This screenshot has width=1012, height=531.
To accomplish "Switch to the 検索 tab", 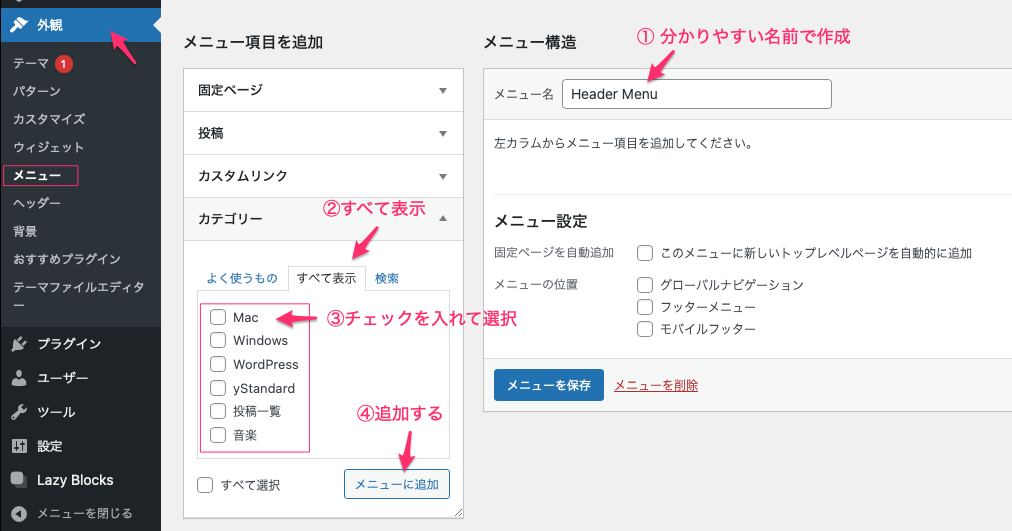I will (x=387, y=279).
